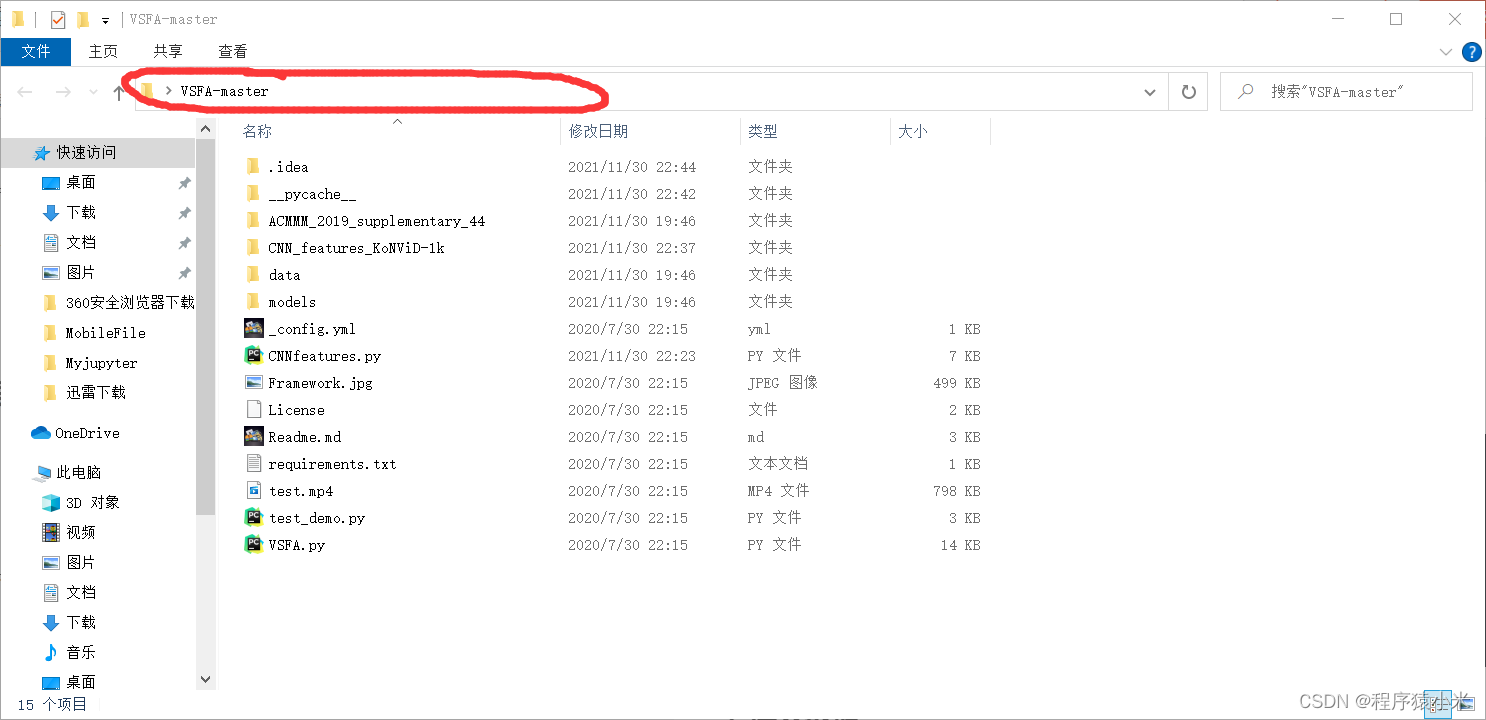
Task: Sort by the 类型 column header
Action: click(x=763, y=131)
